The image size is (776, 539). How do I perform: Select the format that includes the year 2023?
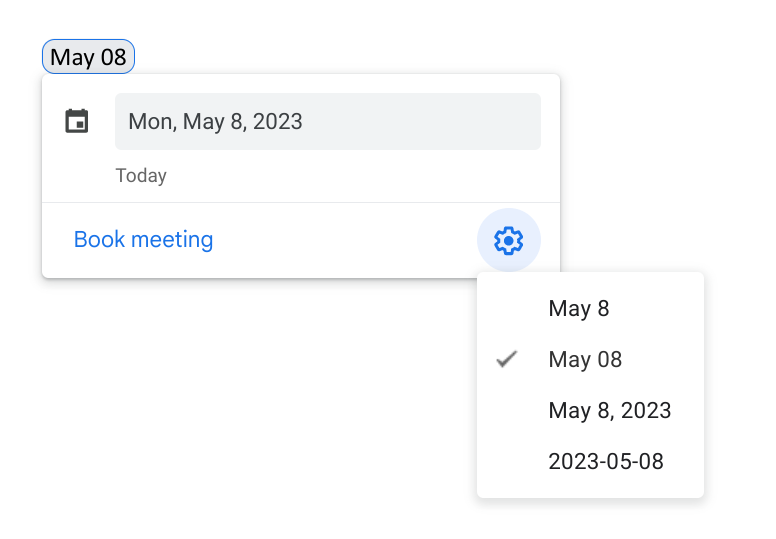(x=609, y=411)
